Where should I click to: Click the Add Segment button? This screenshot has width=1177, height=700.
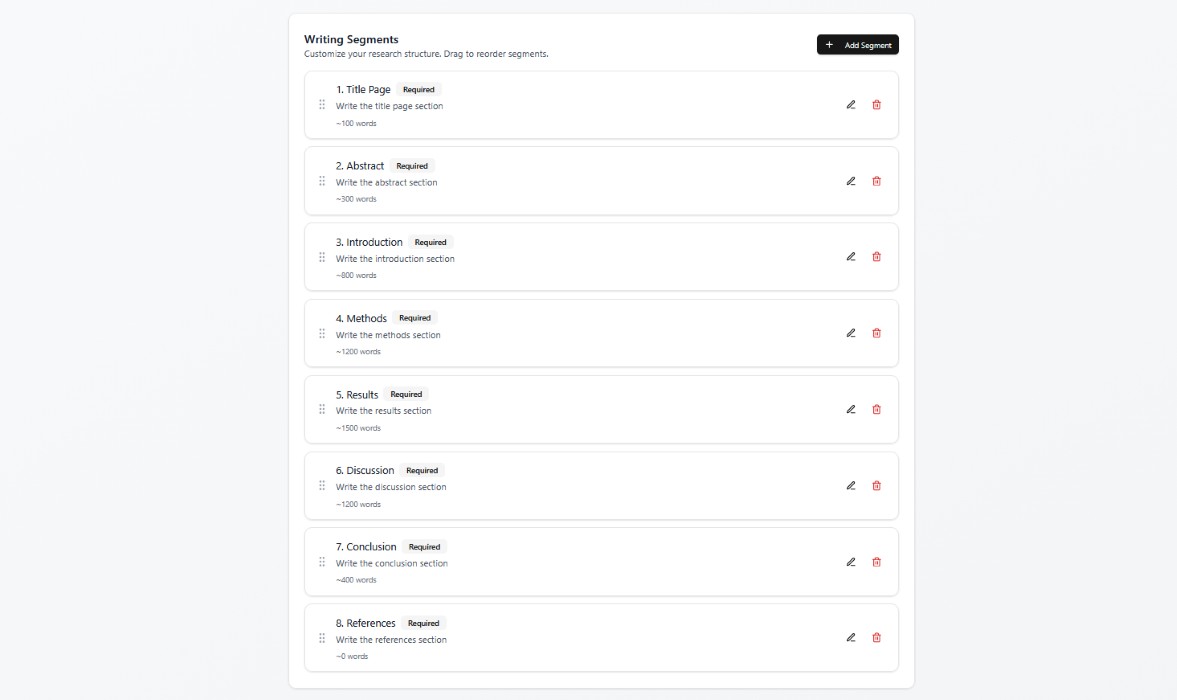point(857,45)
